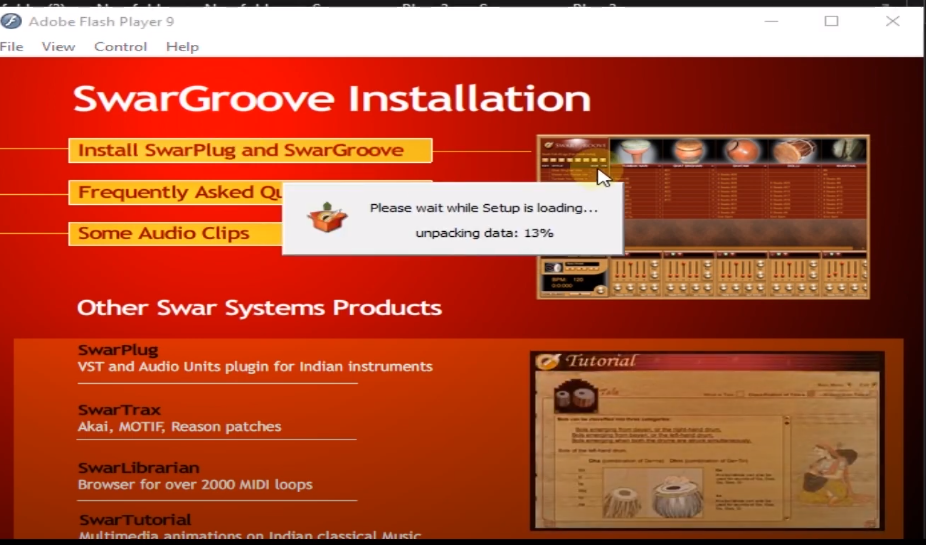Viewport: 926px width, 545px height.
Task: Maximize the Adobe Flash Player window
Action: click(832, 21)
